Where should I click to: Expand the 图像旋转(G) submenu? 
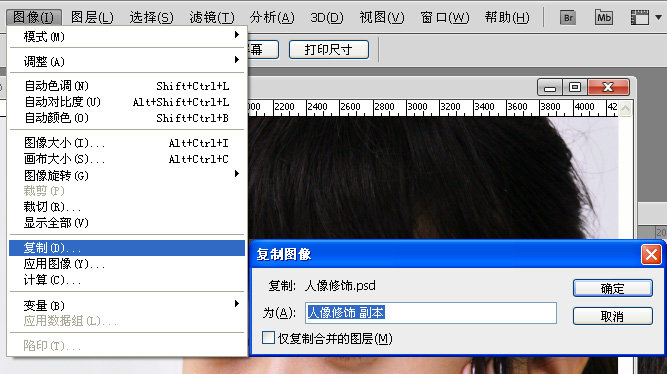(127, 175)
